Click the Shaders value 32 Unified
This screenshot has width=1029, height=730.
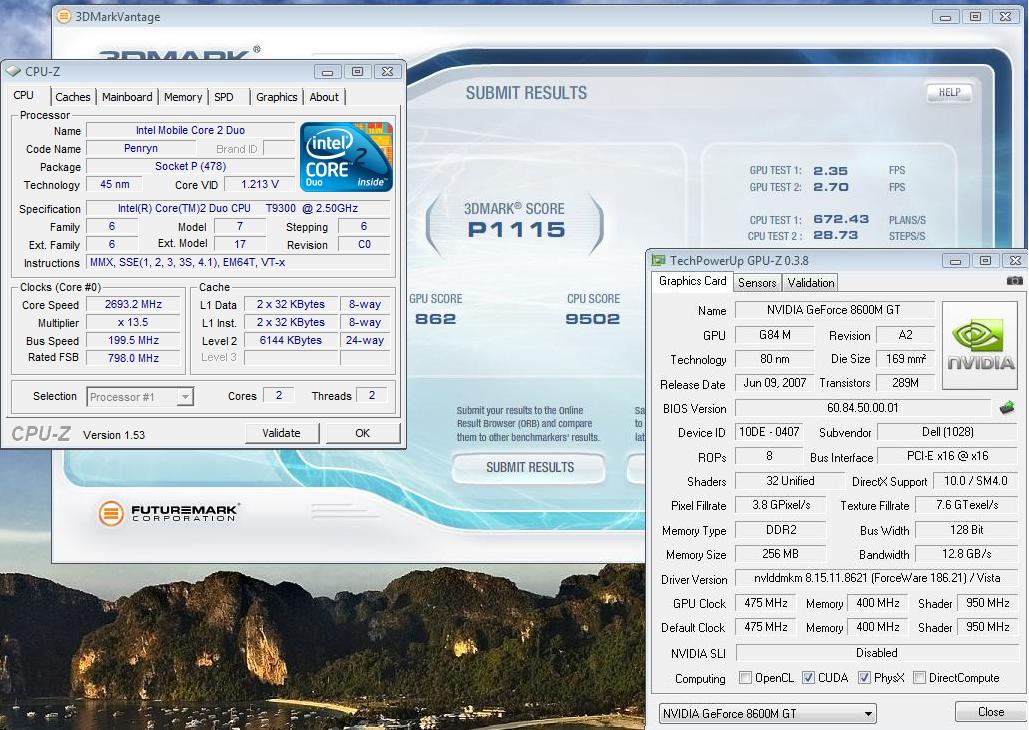[790, 481]
